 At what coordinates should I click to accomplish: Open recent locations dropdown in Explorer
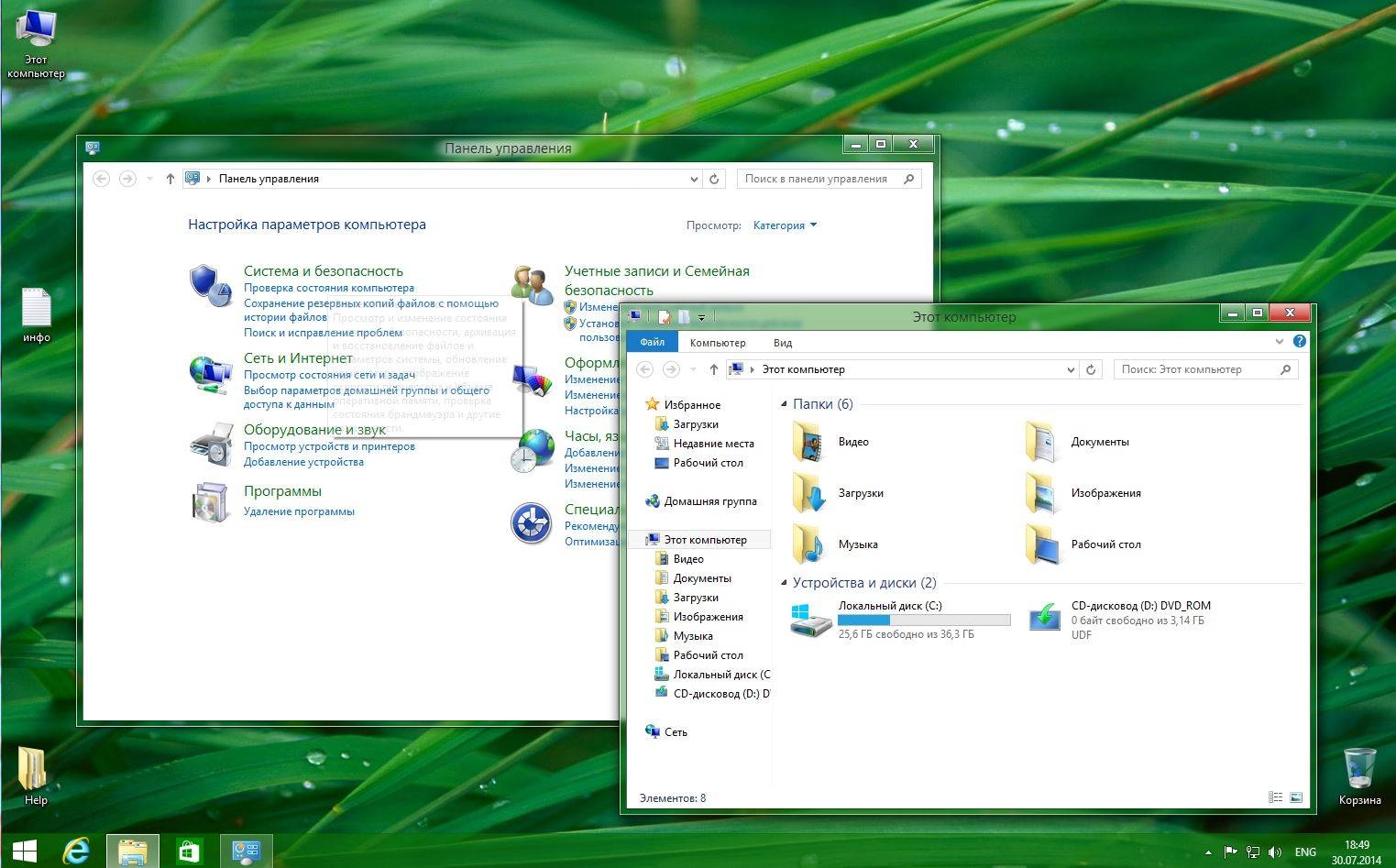pos(693,369)
